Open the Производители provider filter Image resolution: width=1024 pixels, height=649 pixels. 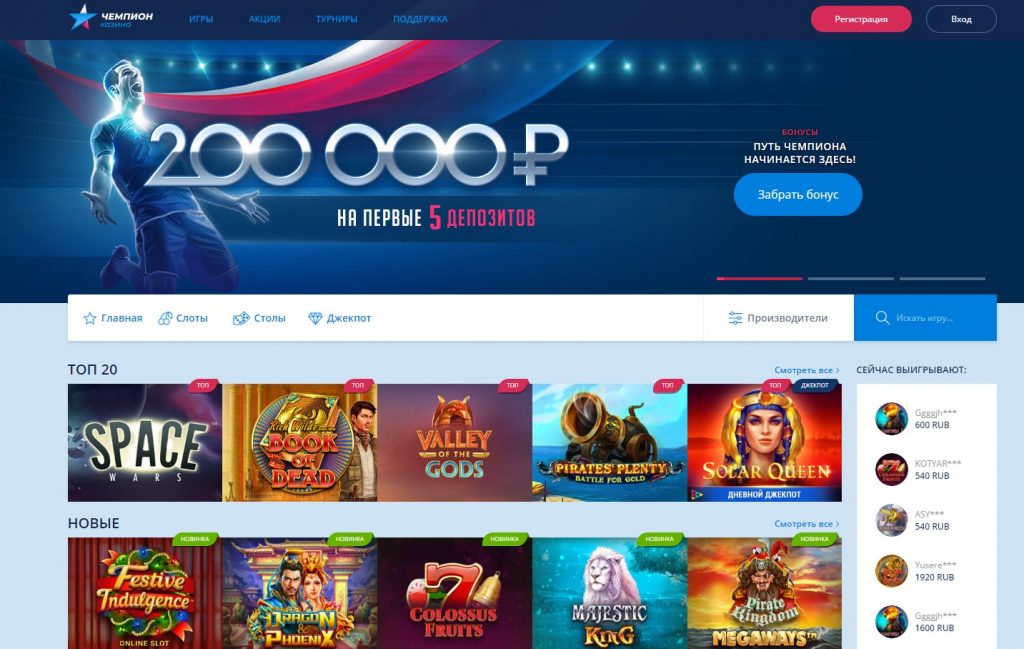click(778, 318)
